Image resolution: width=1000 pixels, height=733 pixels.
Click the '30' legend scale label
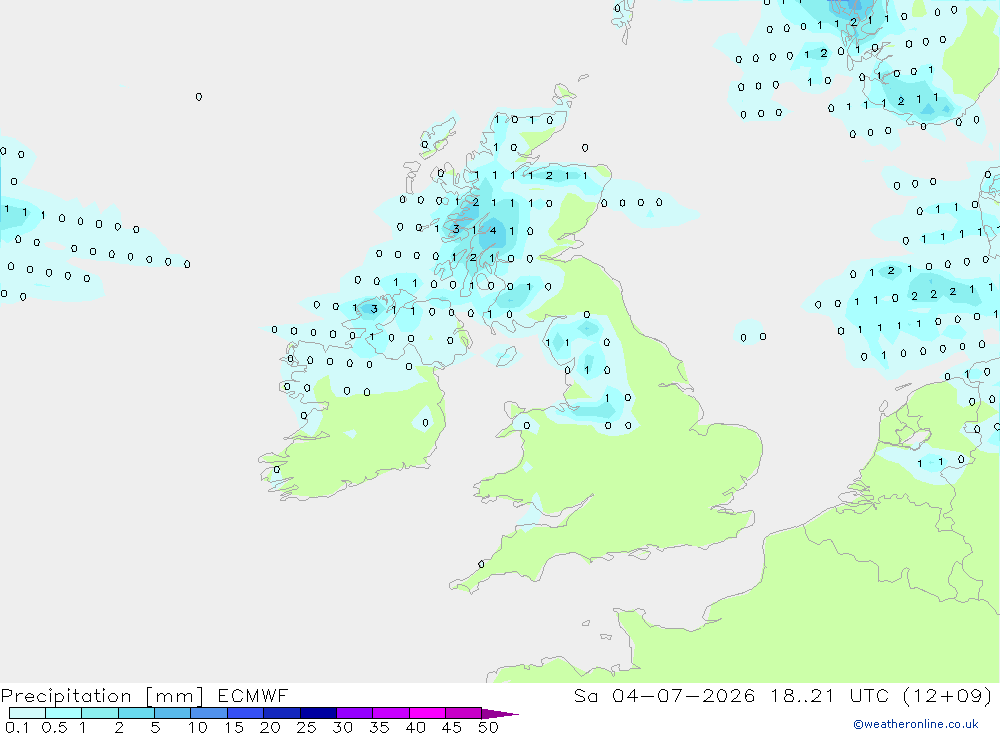[342, 727]
